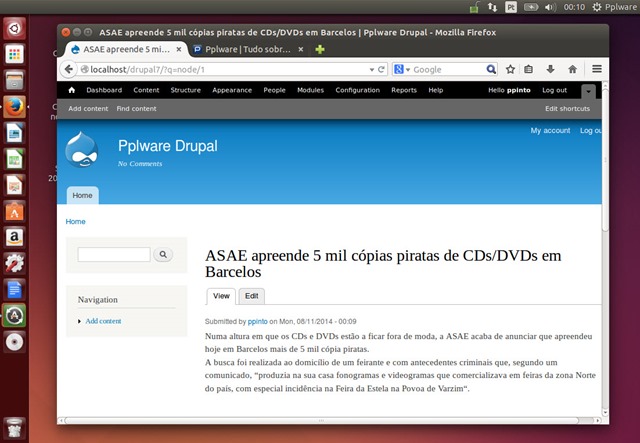Bookmark this page with the star icon
The width and height of the screenshot is (640, 443).
[x=510, y=69]
